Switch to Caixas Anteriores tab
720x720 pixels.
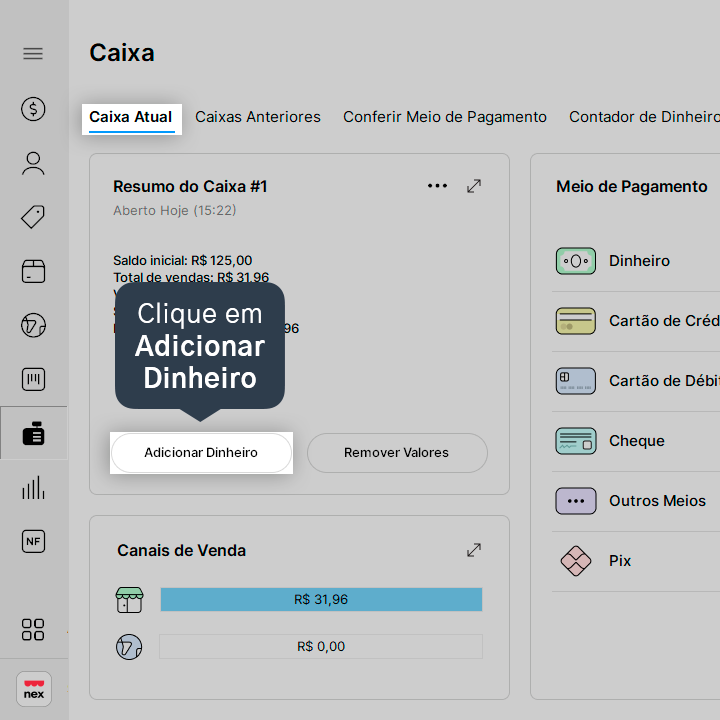tap(258, 117)
